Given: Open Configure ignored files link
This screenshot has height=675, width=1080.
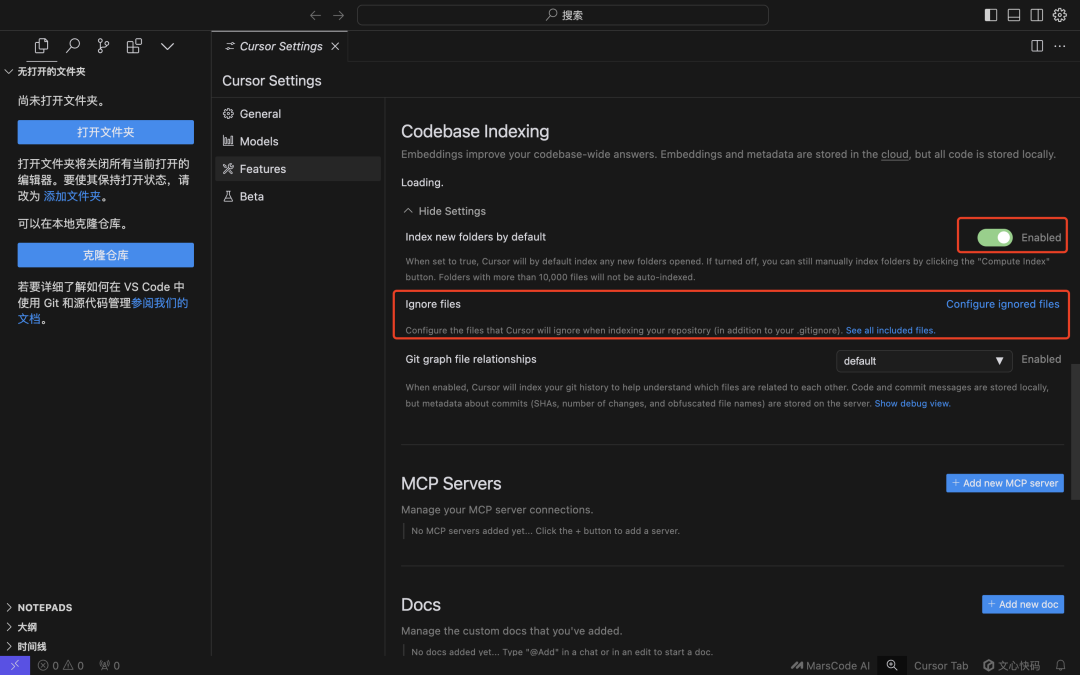Looking at the screenshot, I should (x=1002, y=304).
